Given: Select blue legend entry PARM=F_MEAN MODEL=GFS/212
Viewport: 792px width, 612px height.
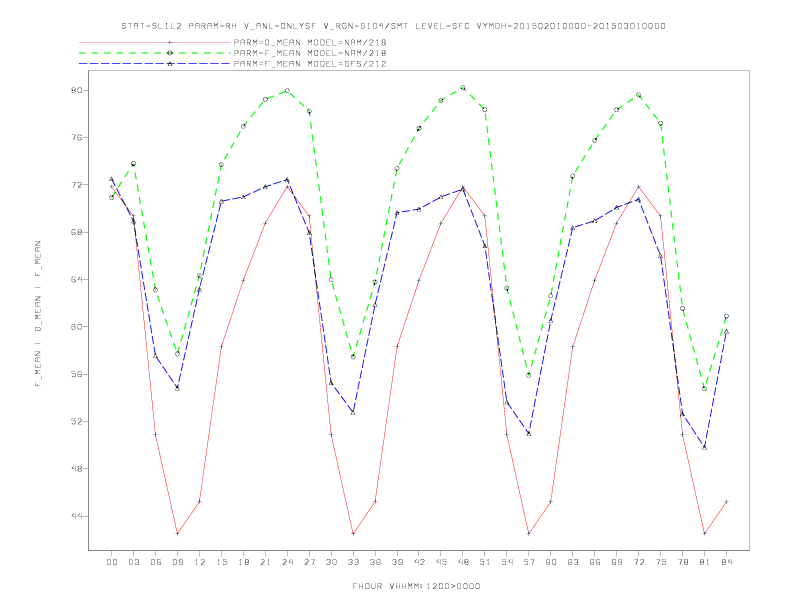Looking at the screenshot, I should pos(310,64).
